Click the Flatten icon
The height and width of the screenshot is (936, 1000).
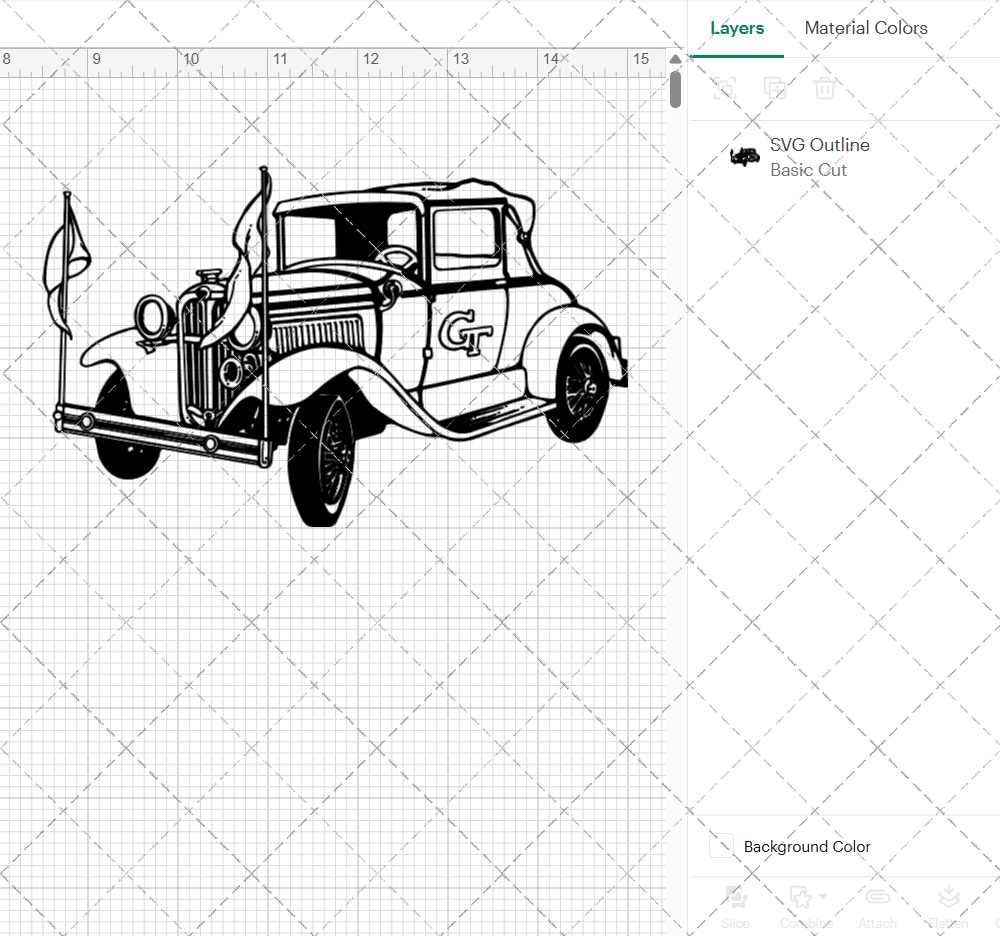948,896
